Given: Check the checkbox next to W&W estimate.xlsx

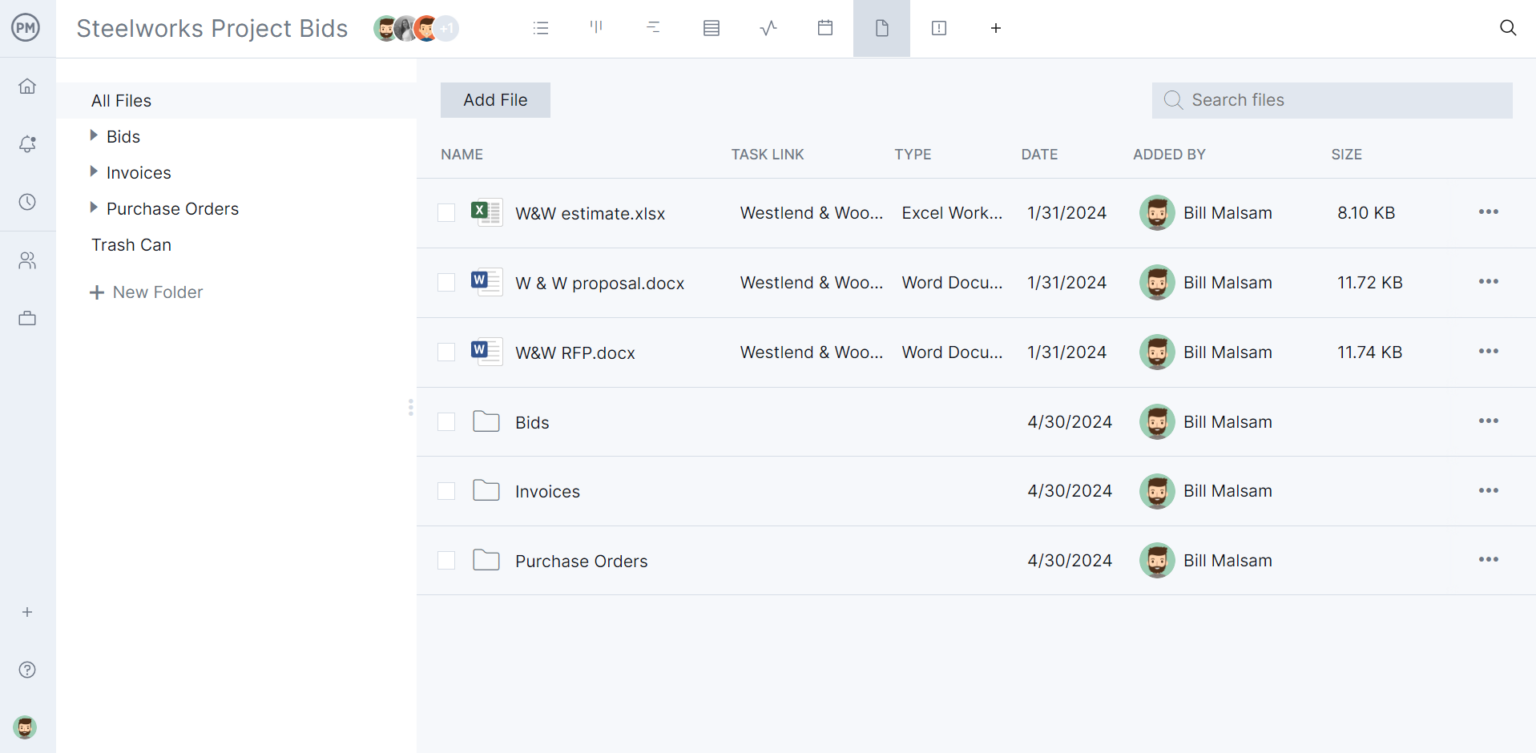Looking at the screenshot, I should [446, 212].
